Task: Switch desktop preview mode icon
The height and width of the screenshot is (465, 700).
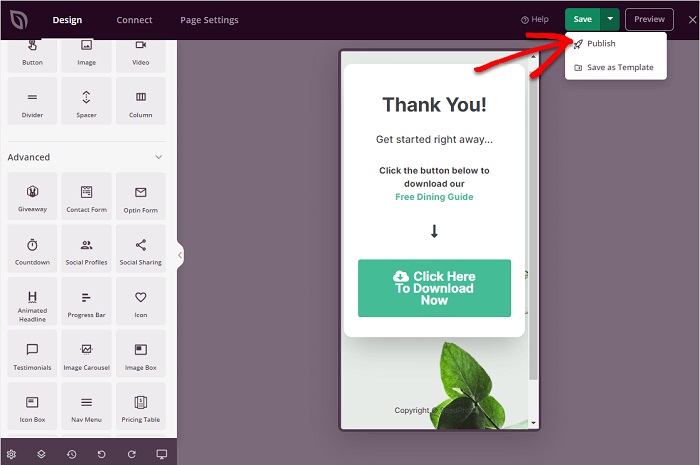Action: (x=162, y=454)
